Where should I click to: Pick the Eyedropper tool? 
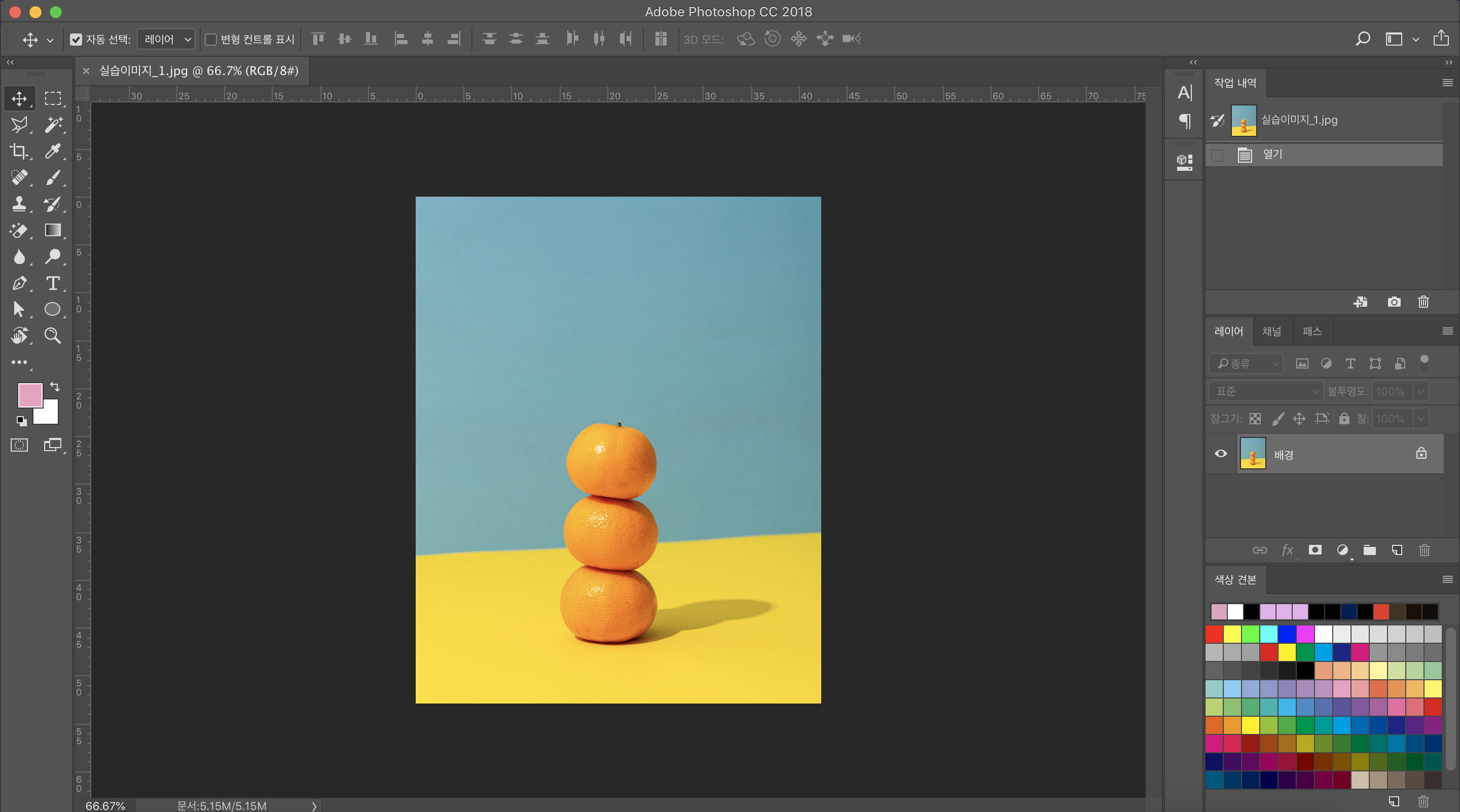[53, 151]
